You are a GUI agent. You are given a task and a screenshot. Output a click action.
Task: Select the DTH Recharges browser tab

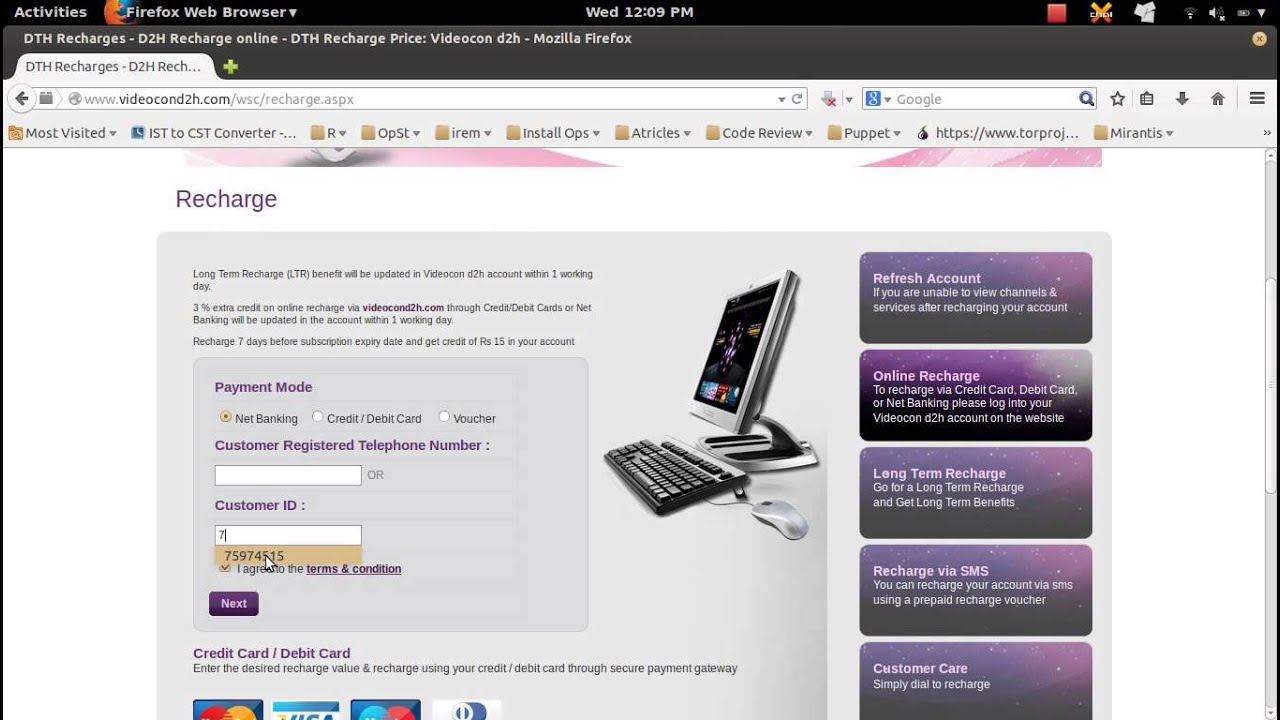[x=112, y=67]
